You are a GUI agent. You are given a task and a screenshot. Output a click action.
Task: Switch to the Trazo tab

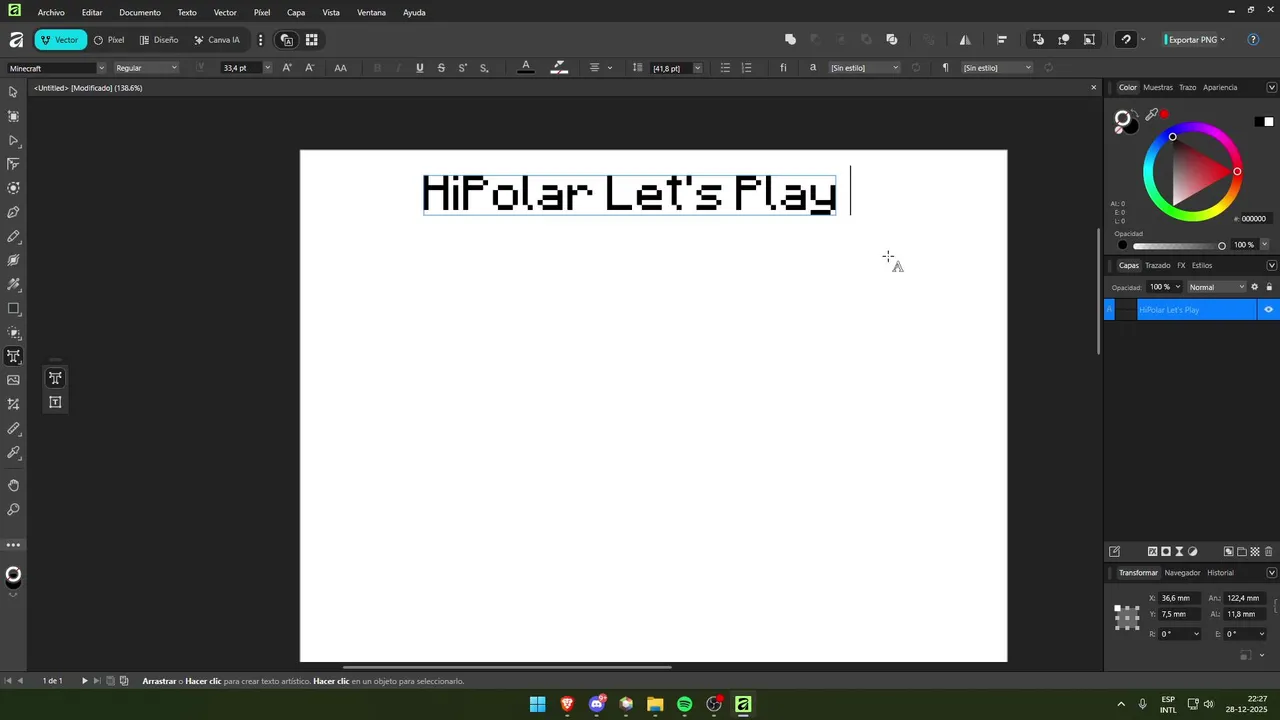pyautogui.click(x=1187, y=87)
